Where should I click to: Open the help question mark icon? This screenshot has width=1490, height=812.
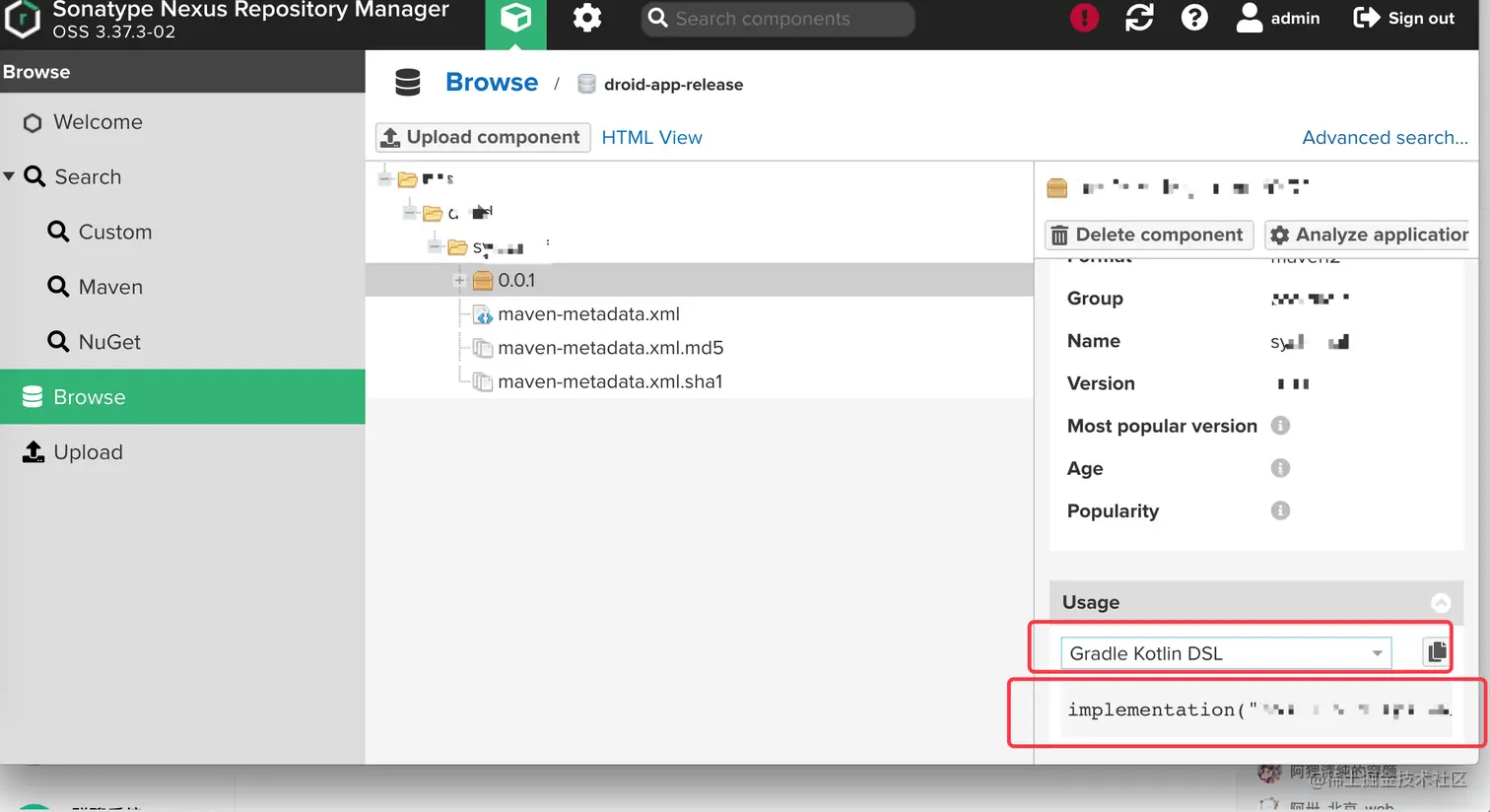(x=1194, y=18)
